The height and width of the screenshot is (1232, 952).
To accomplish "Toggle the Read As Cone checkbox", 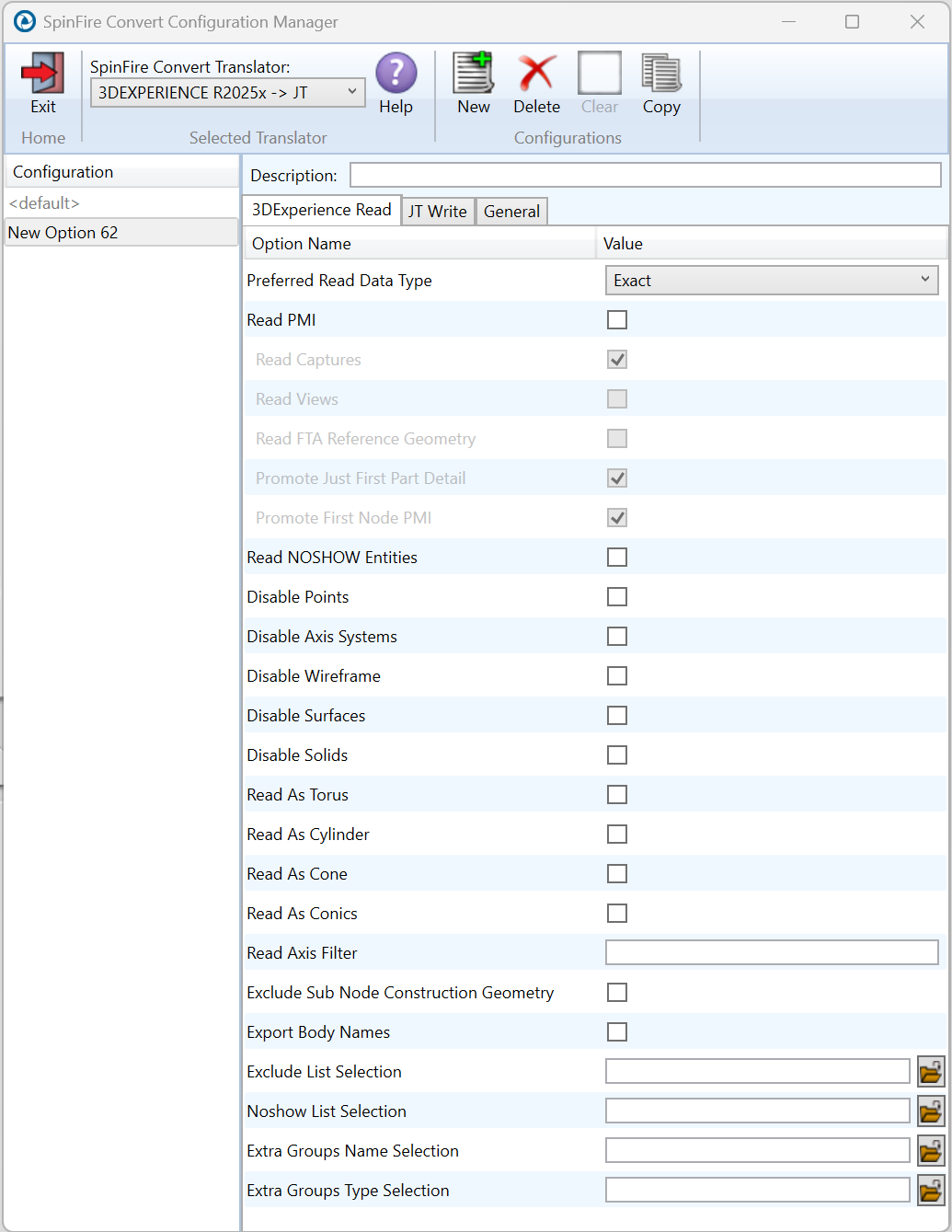I will coord(617,874).
